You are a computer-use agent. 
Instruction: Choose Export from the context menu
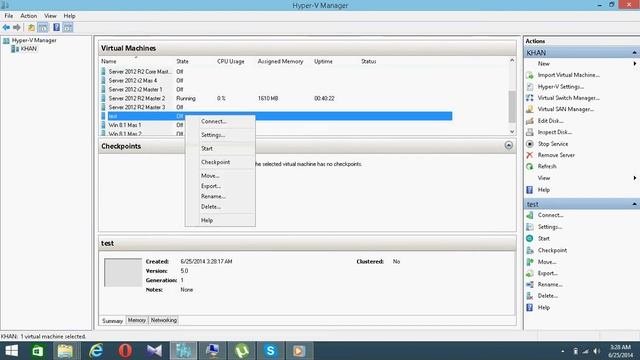[220, 186]
